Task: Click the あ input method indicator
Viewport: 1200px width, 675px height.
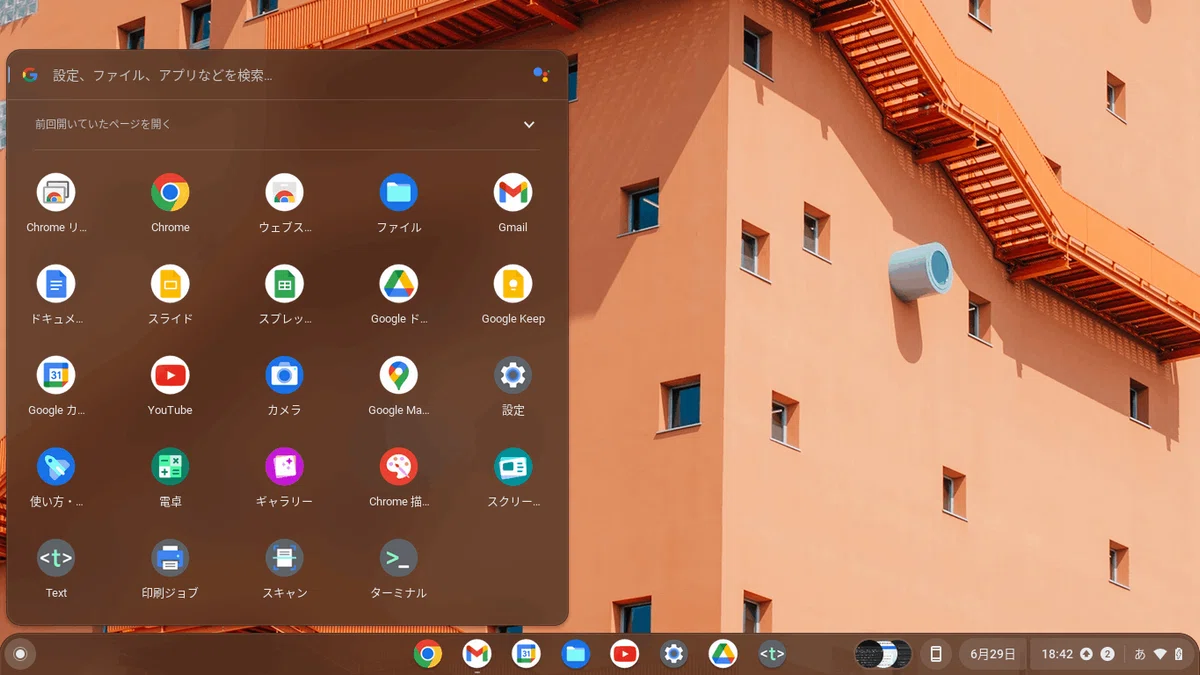Action: point(1140,654)
